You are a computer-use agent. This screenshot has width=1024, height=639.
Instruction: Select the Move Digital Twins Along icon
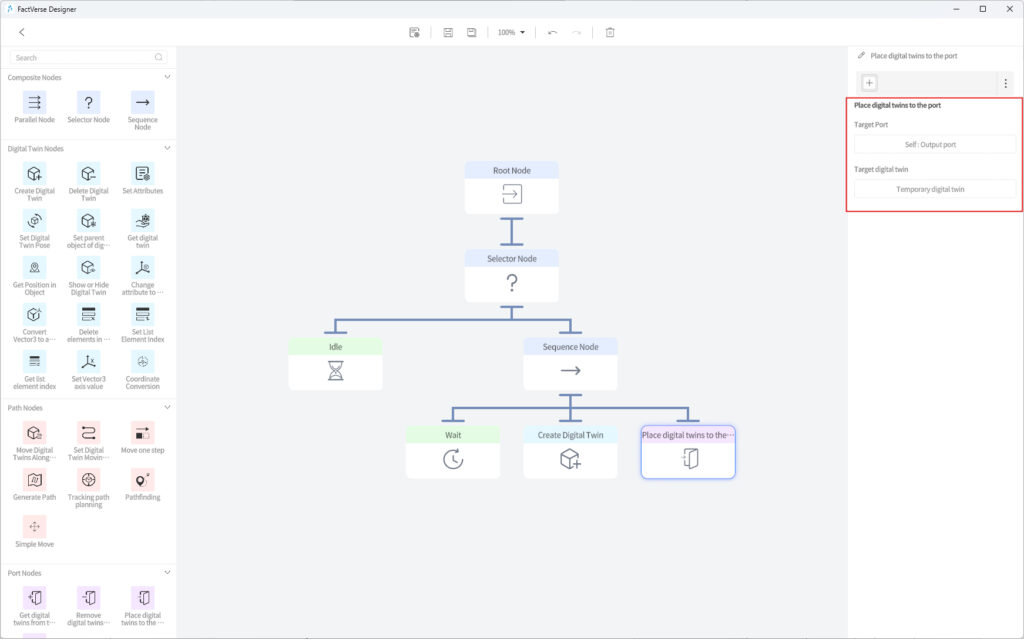tap(35, 433)
